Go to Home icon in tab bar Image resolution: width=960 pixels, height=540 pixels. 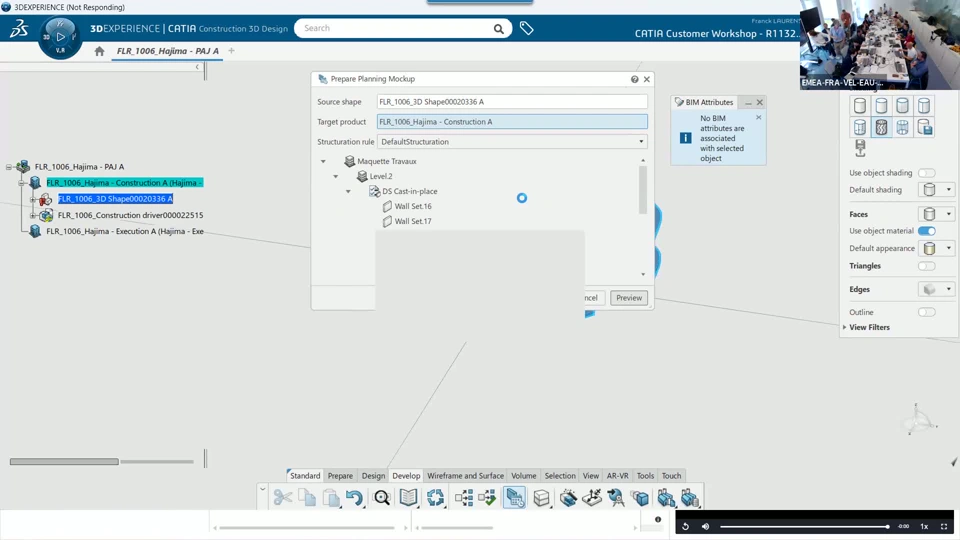(x=100, y=51)
